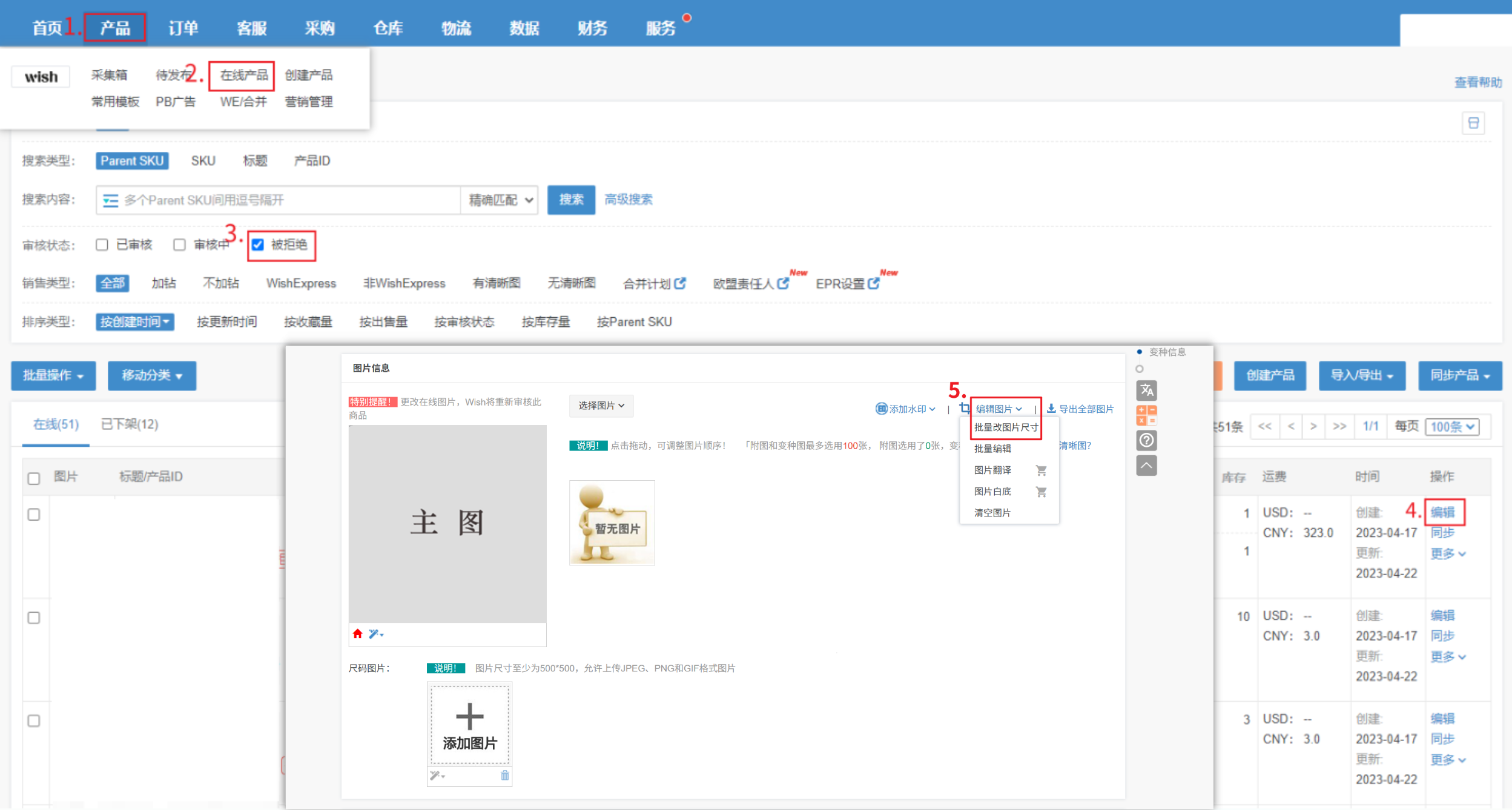Click trash icon under 添加图片 box
Image resolution: width=1512 pixels, height=810 pixels.
(504, 775)
